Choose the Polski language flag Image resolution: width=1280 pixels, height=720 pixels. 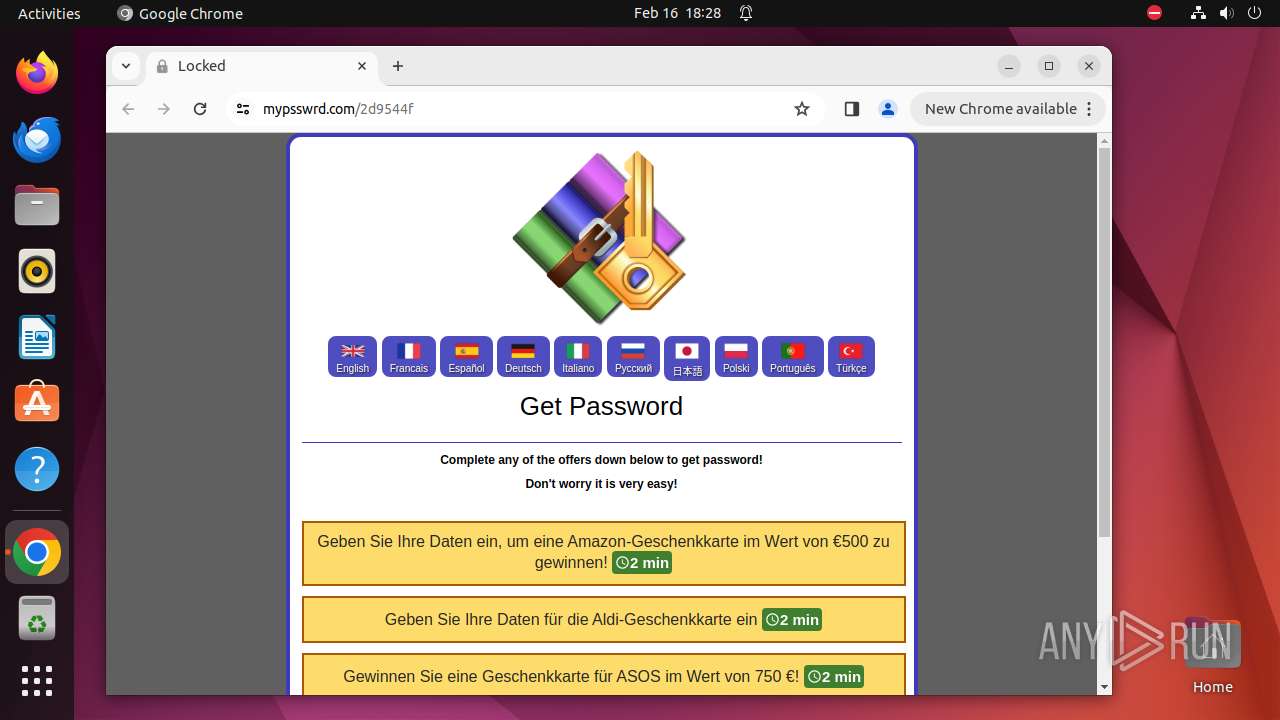[x=736, y=357]
